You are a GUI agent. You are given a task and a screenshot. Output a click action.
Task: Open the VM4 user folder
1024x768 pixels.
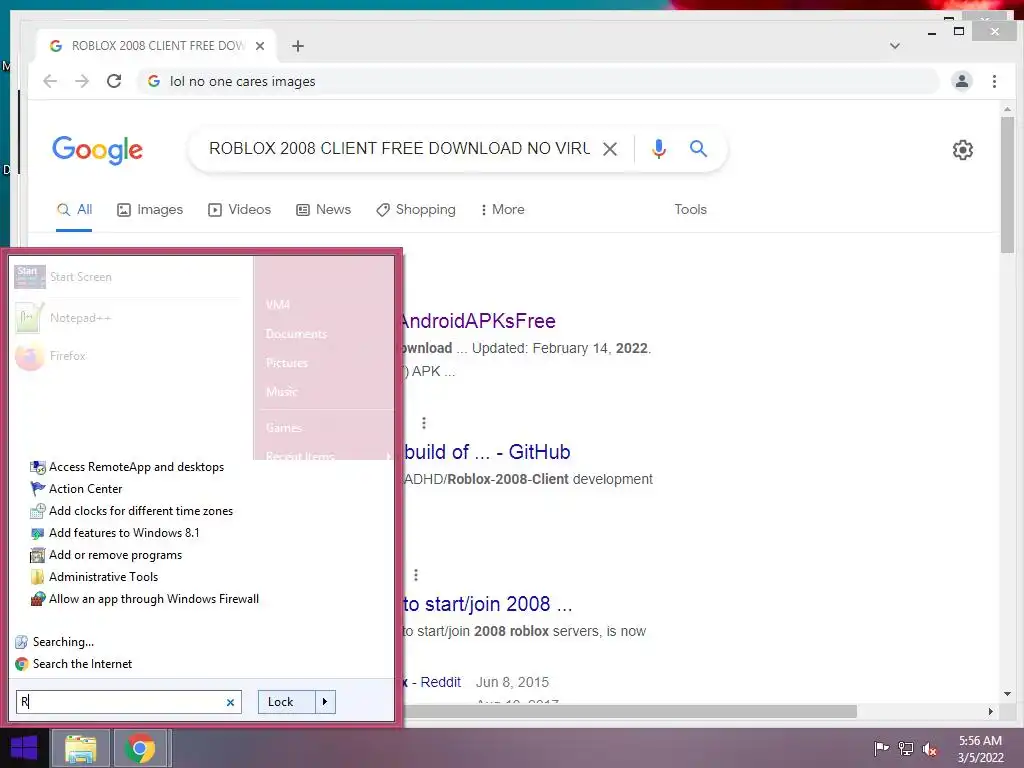pyautogui.click(x=278, y=305)
